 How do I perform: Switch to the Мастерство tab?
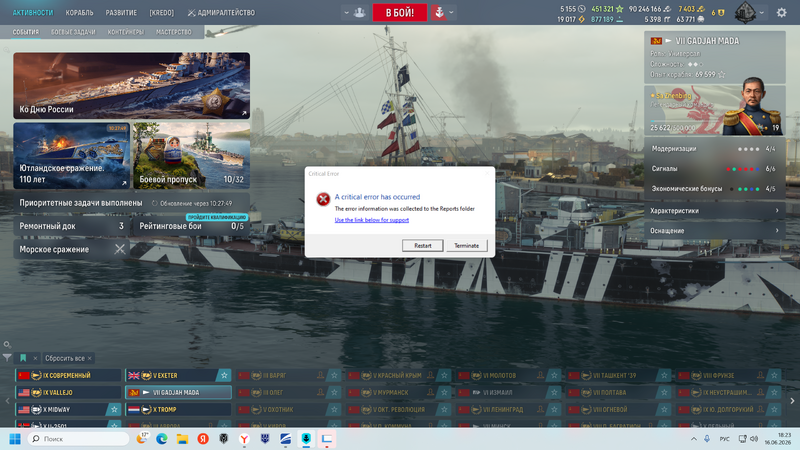coord(173,32)
